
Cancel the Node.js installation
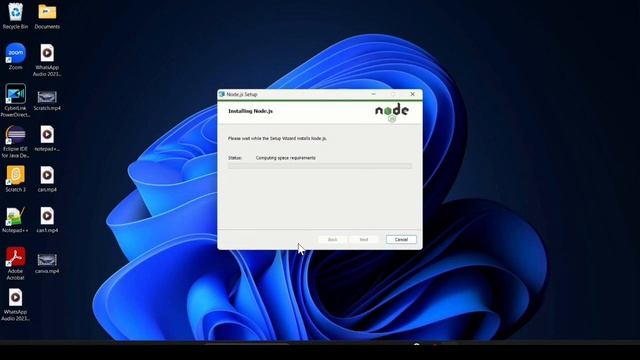[x=401, y=240]
